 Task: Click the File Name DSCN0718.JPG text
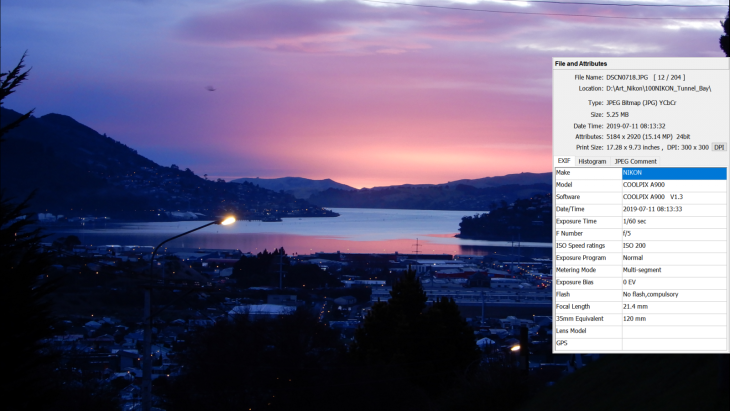click(625, 77)
